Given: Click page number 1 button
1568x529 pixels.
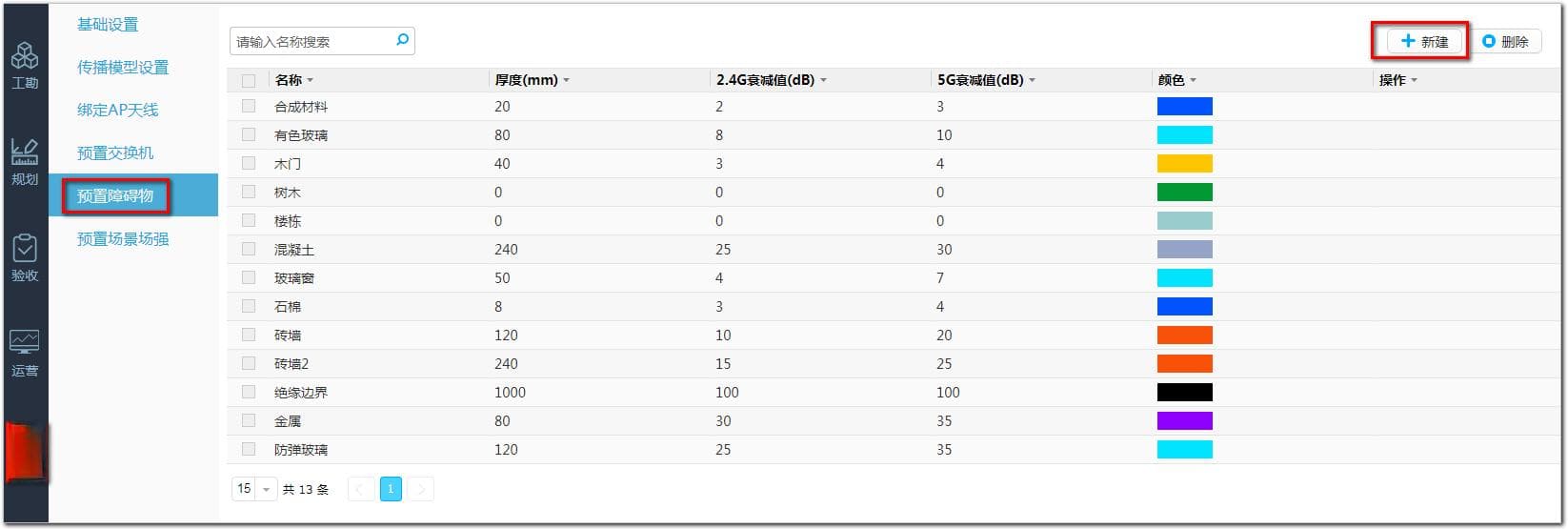Looking at the screenshot, I should tap(391, 489).
